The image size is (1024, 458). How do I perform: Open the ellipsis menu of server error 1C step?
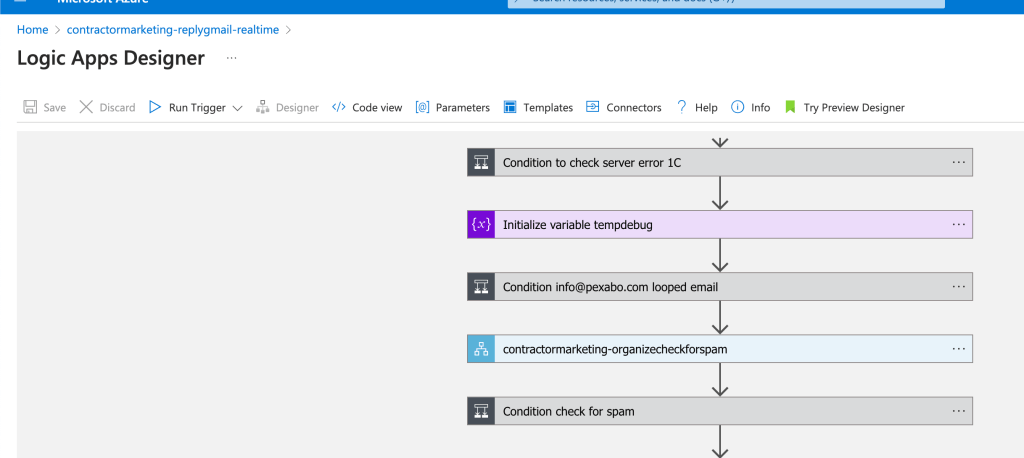click(958, 162)
